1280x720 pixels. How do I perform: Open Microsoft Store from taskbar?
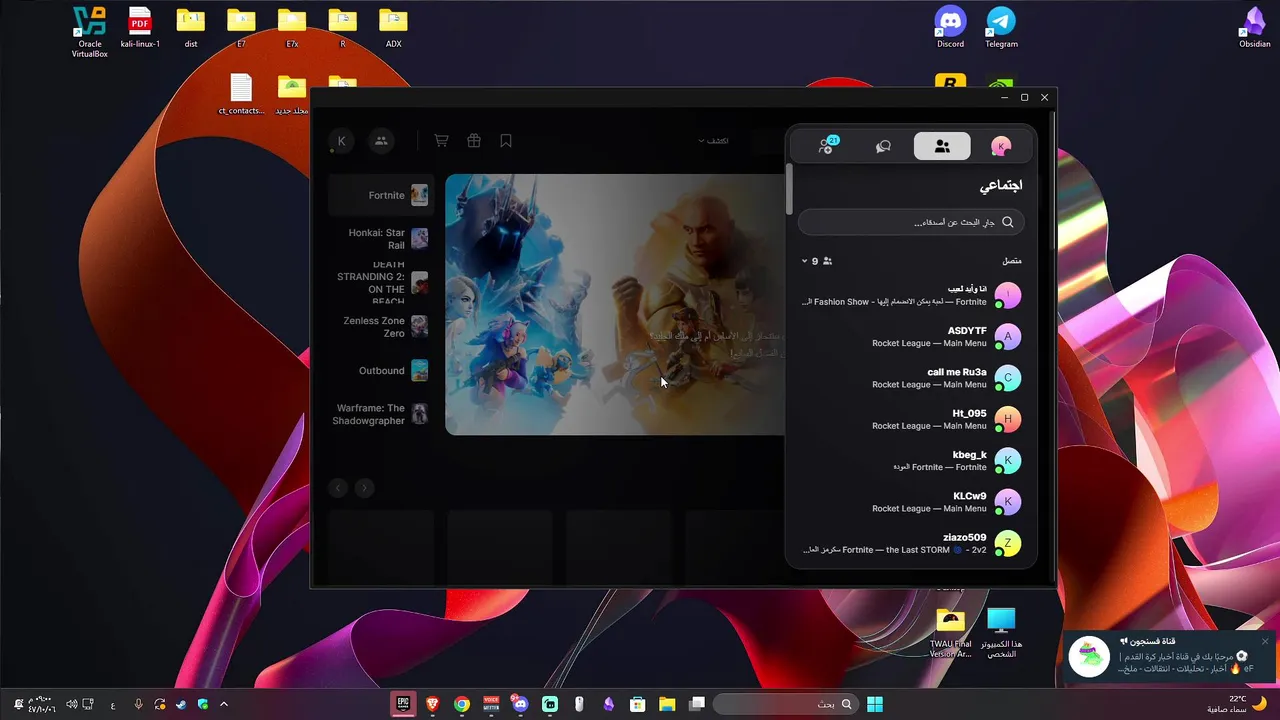(x=637, y=704)
